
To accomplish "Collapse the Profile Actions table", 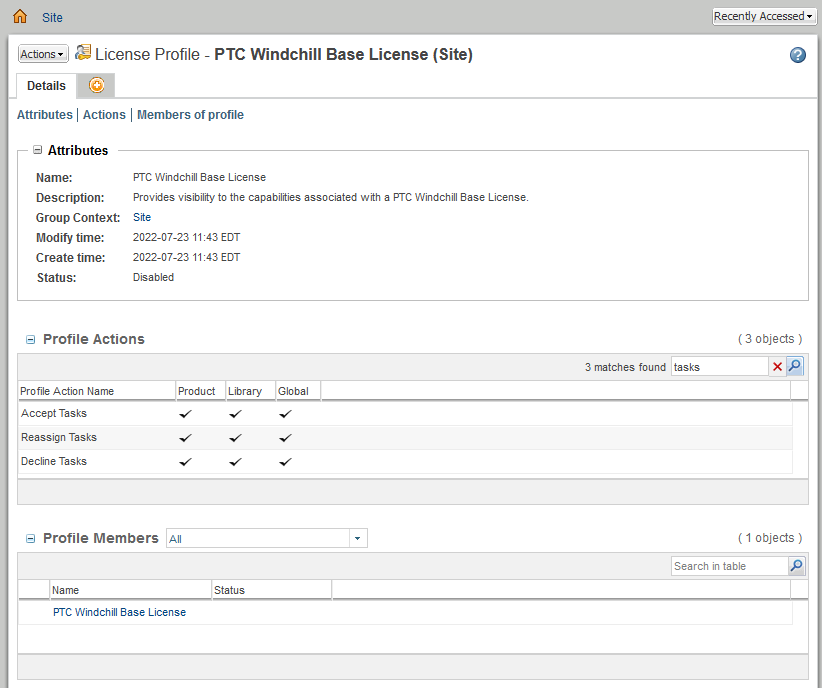I will (30, 340).
